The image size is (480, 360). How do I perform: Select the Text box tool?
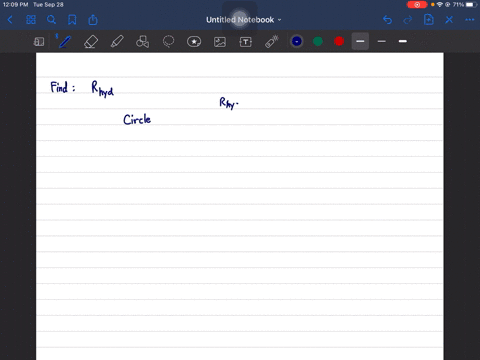tap(246, 42)
